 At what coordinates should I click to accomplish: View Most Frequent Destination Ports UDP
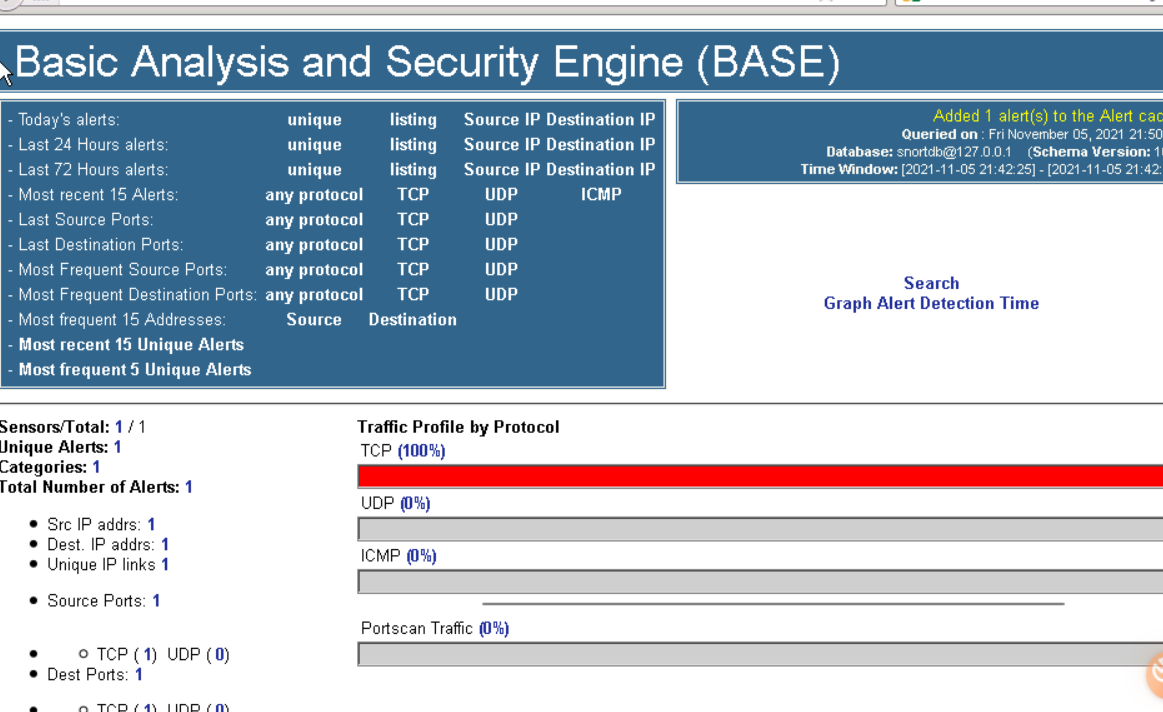[x=501, y=295]
